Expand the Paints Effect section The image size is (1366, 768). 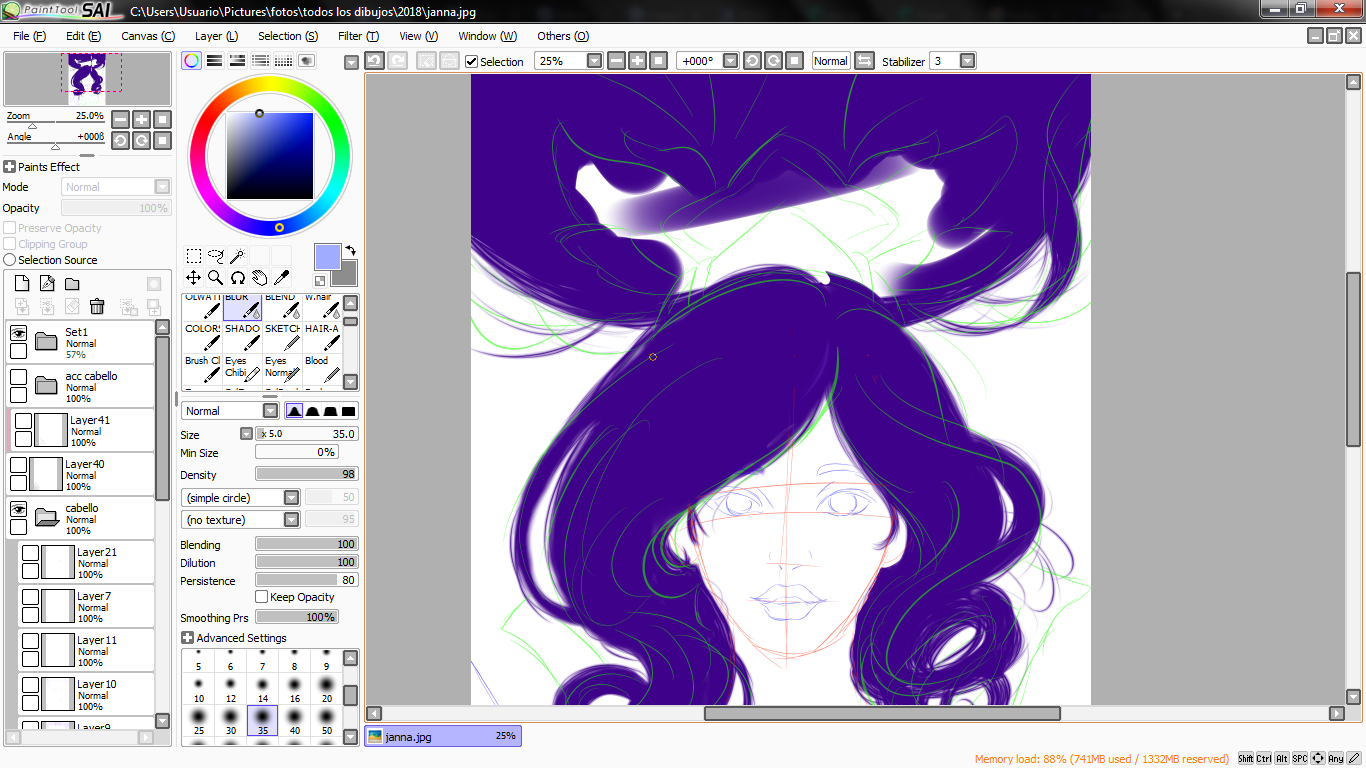(x=9, y=167)
